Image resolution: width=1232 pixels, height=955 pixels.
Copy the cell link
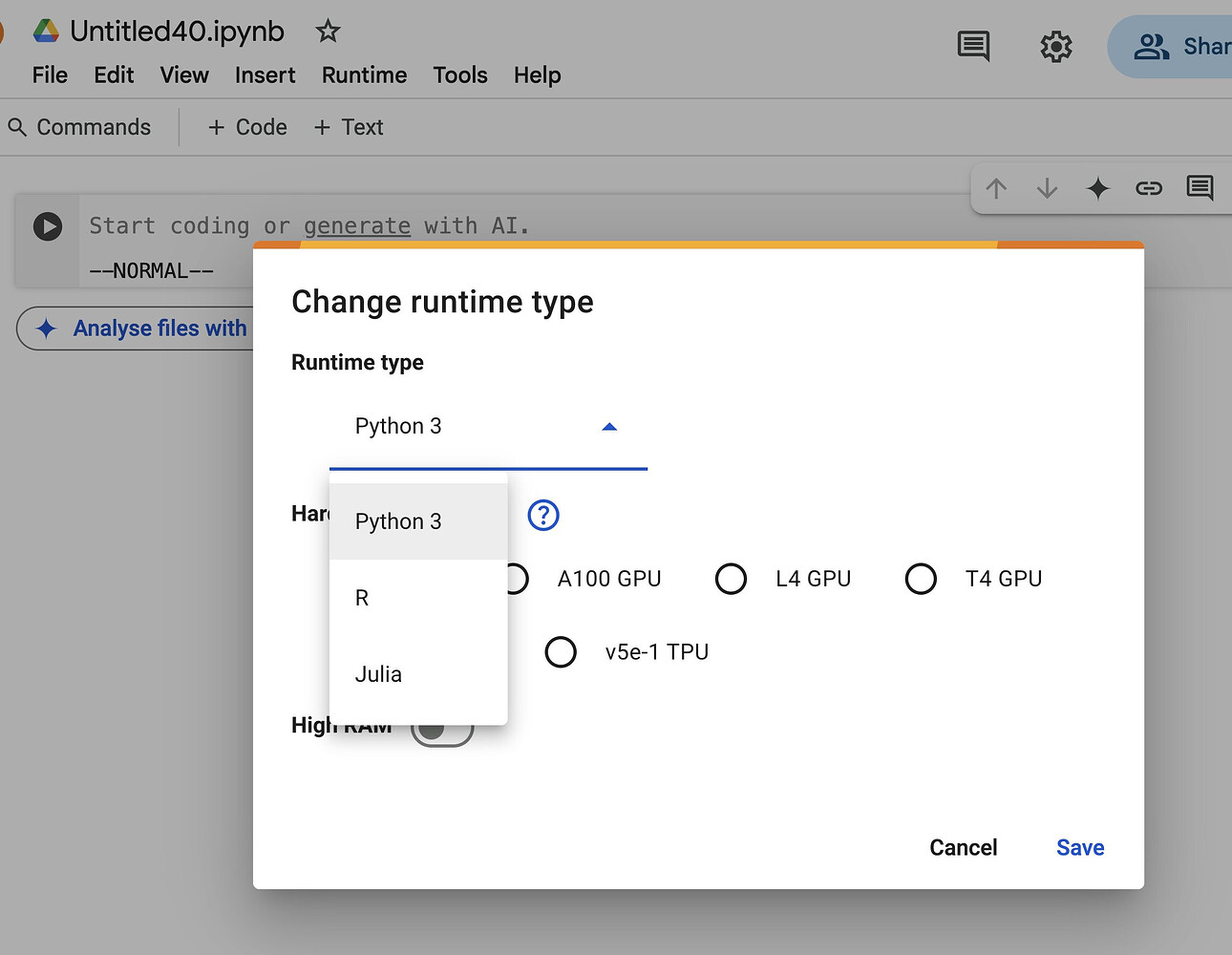pos(1149,188)
